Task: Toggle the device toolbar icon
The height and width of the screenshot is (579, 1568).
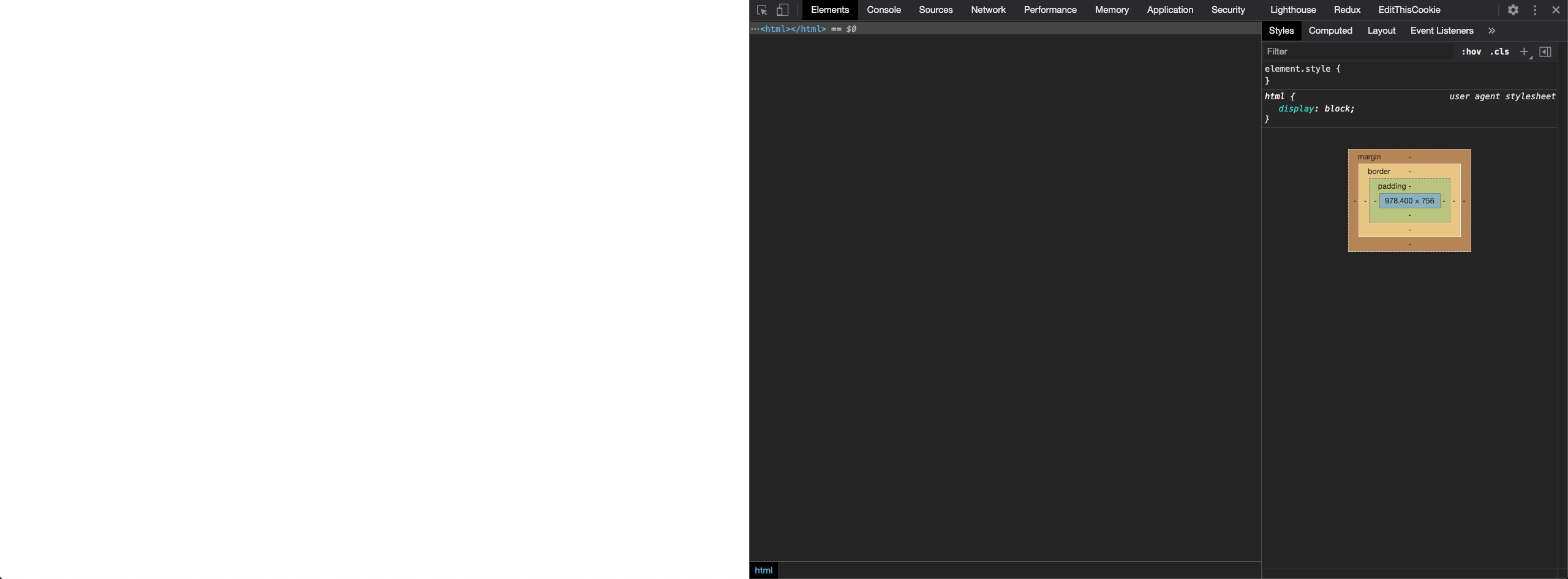Action: (782, 10)
